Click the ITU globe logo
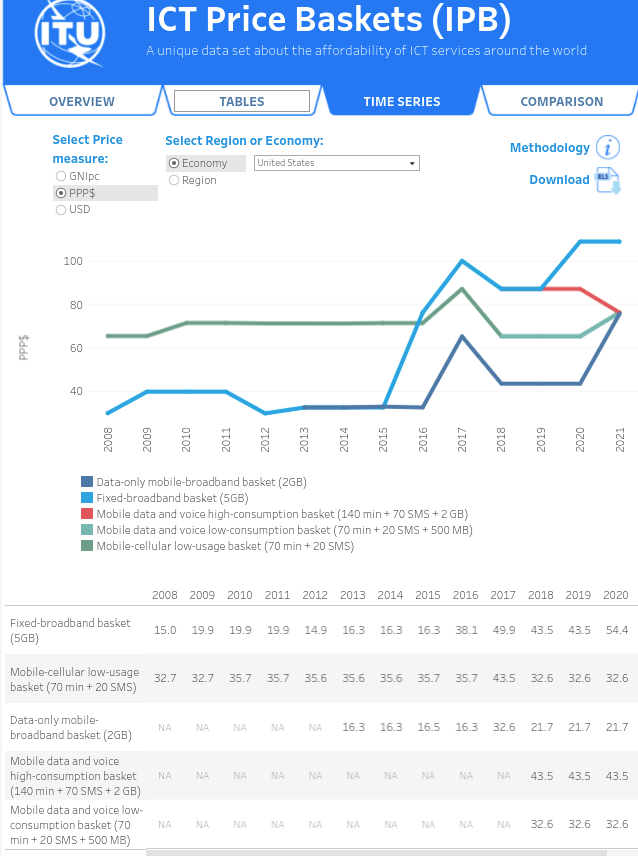 [x=69, y=34]
